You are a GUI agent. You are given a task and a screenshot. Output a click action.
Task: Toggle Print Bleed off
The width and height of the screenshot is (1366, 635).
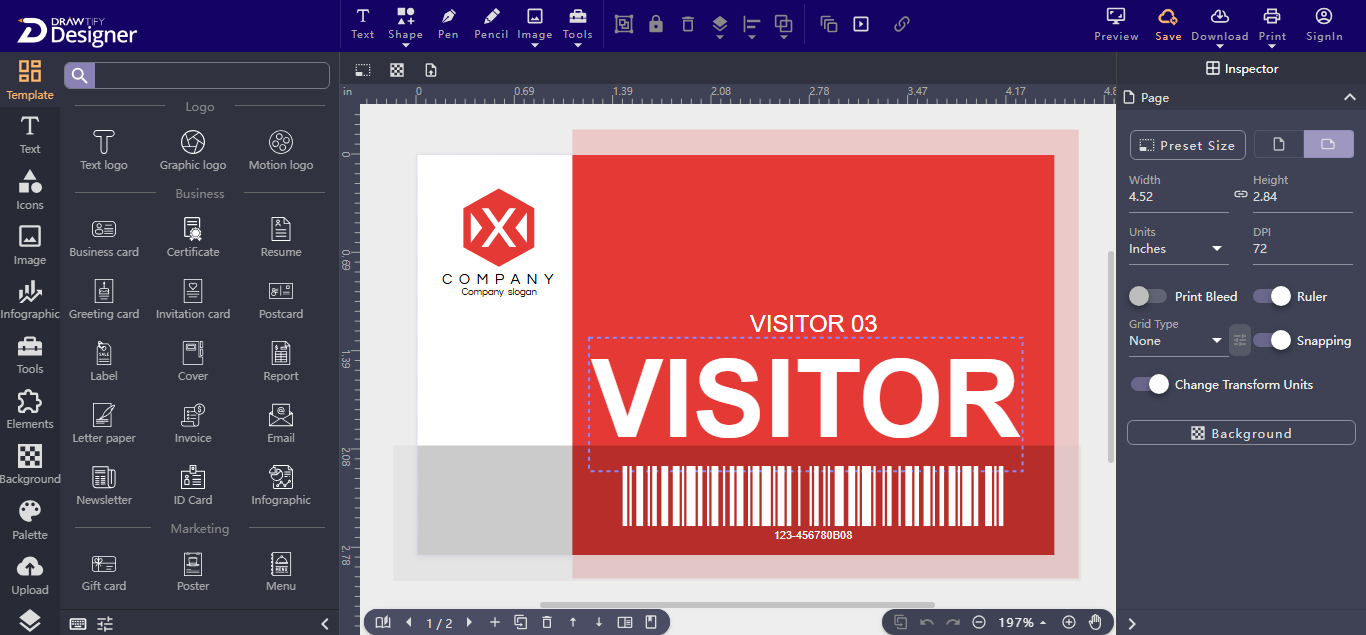pos(1147,296)
